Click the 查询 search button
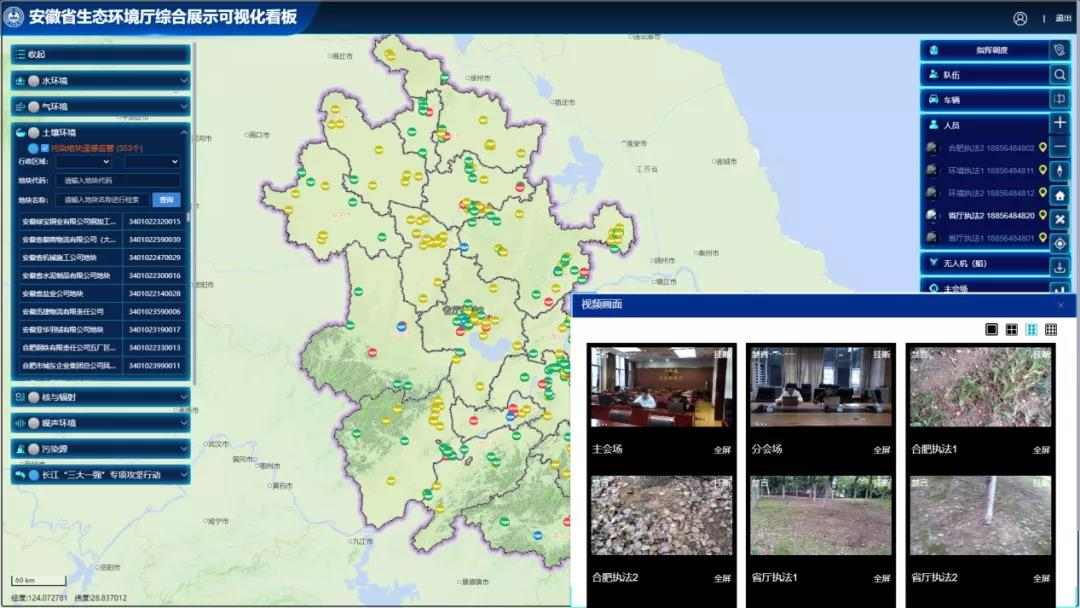 (x=166, y=200)
